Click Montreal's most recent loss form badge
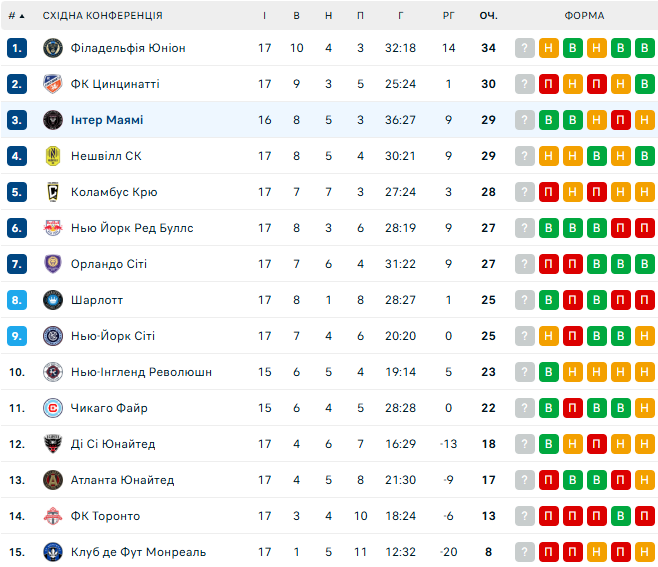The image size is (658, 567). tap(549, 552)
